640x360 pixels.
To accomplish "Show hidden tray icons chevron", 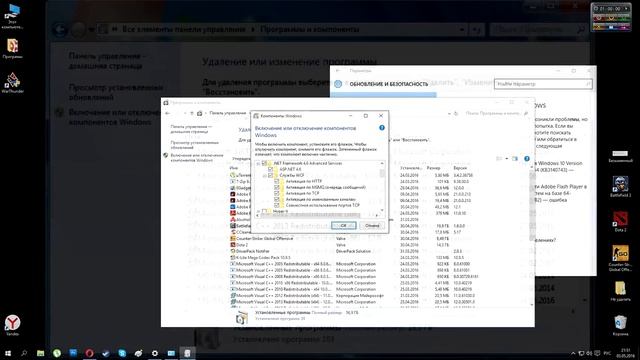I will click(x=573, y=353).
